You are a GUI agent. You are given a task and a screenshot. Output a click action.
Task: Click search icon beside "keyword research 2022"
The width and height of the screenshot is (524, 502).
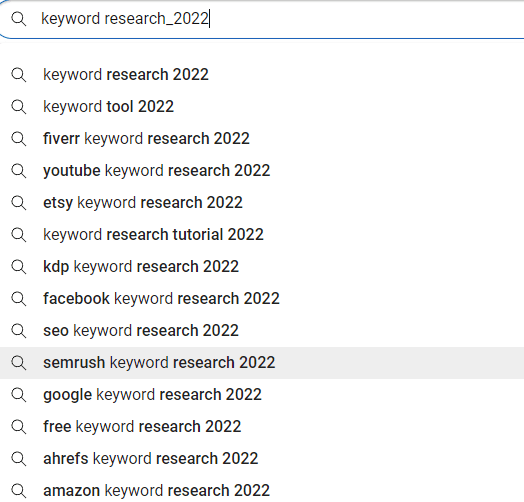[x=18, y=75]
